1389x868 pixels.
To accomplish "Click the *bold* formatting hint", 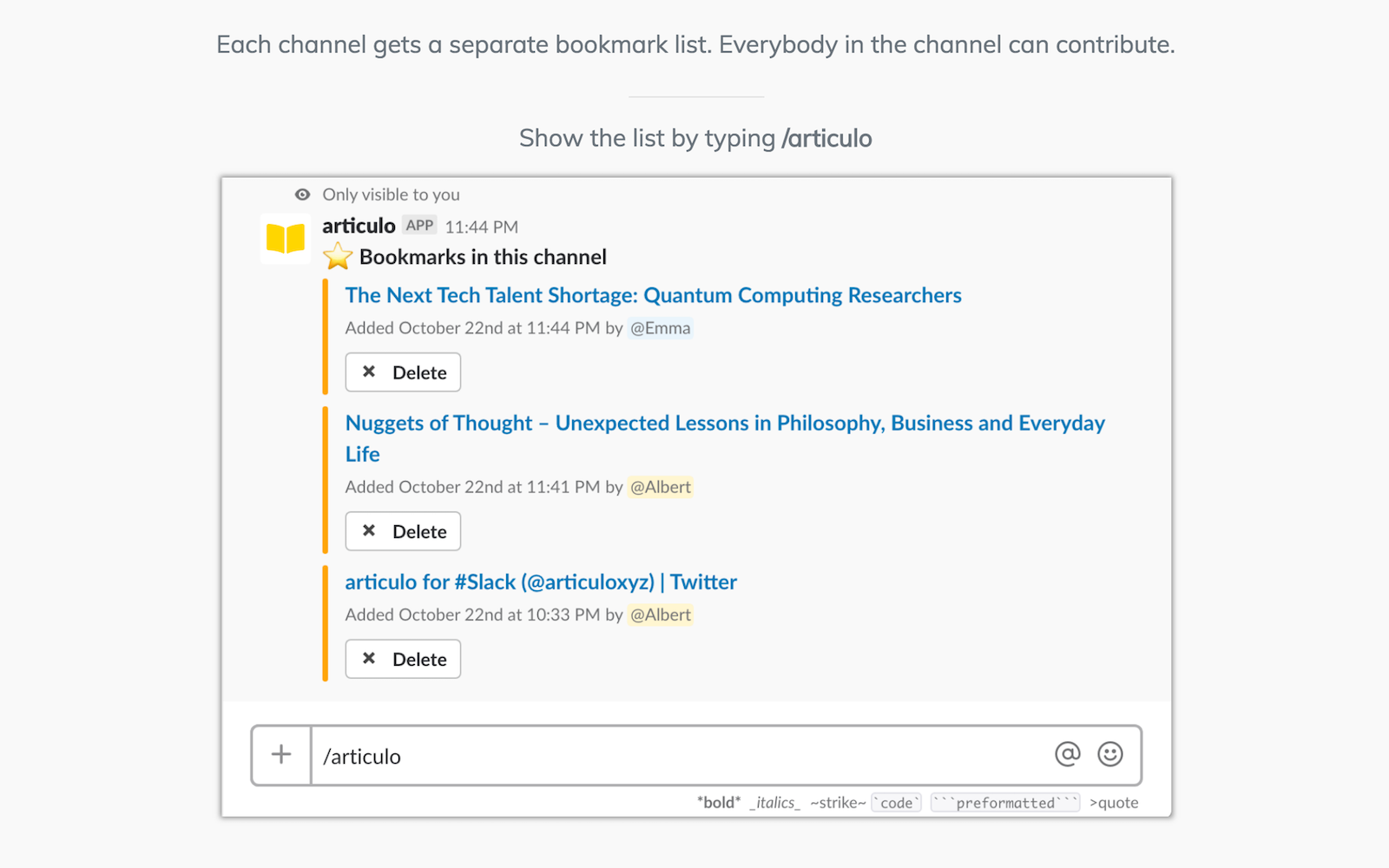I will [719, 803].
